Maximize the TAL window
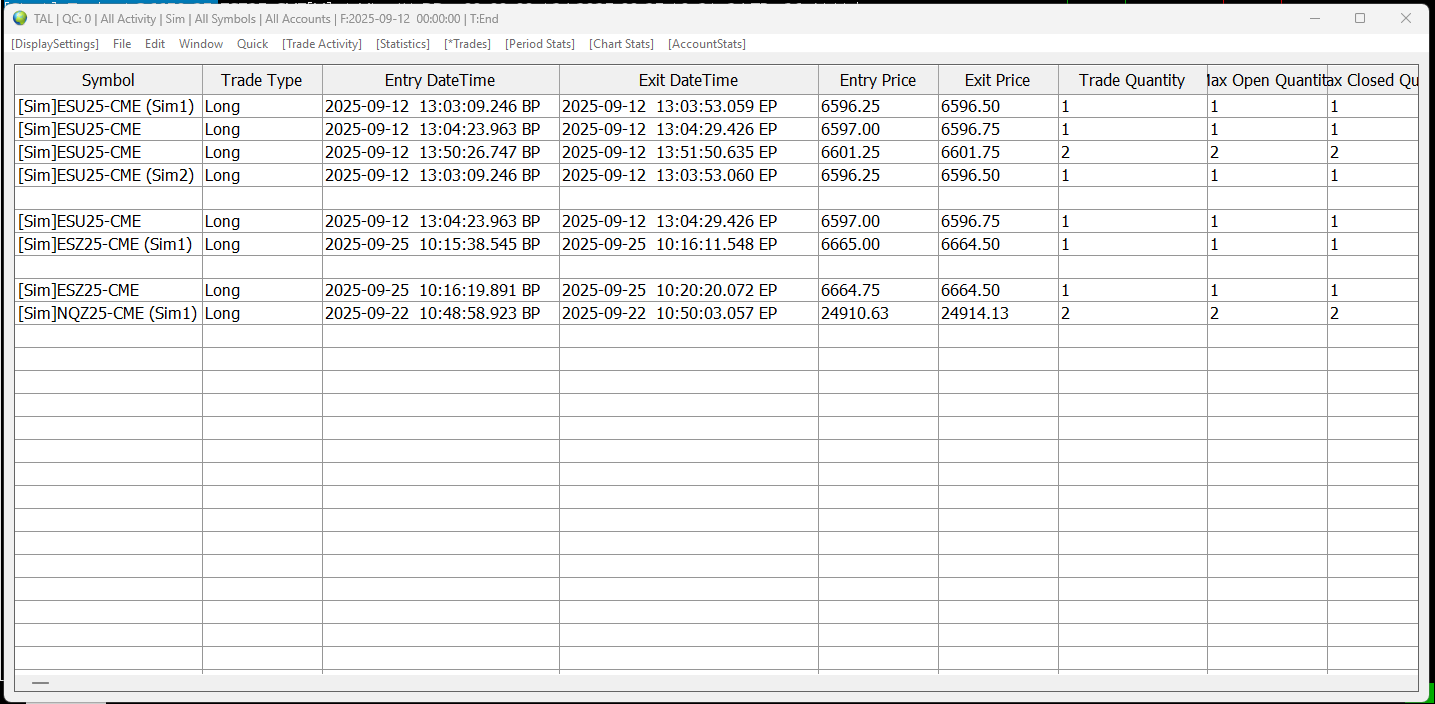1435x704 pixels. click(x=1360, y=18)
